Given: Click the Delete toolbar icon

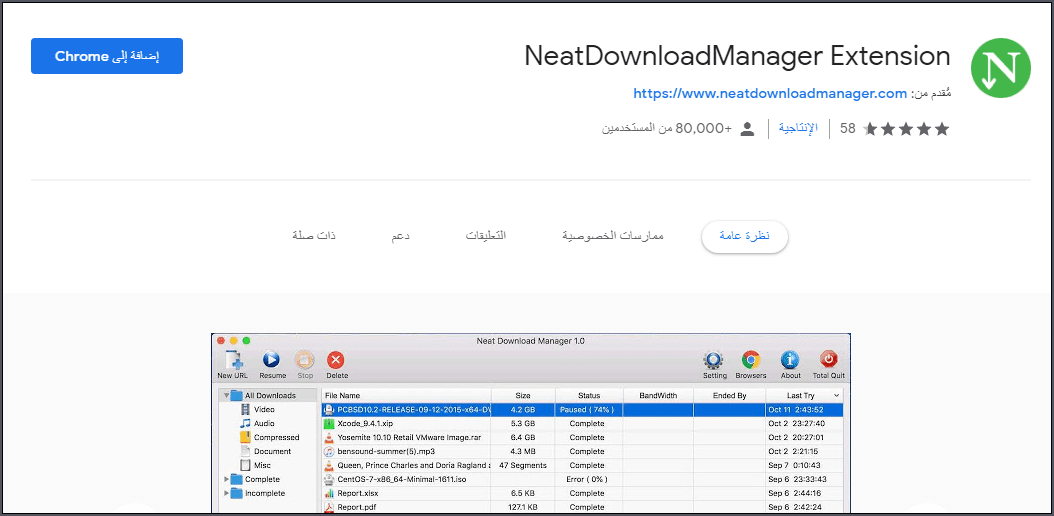Looking at the screenshot, I should point(336,359).
